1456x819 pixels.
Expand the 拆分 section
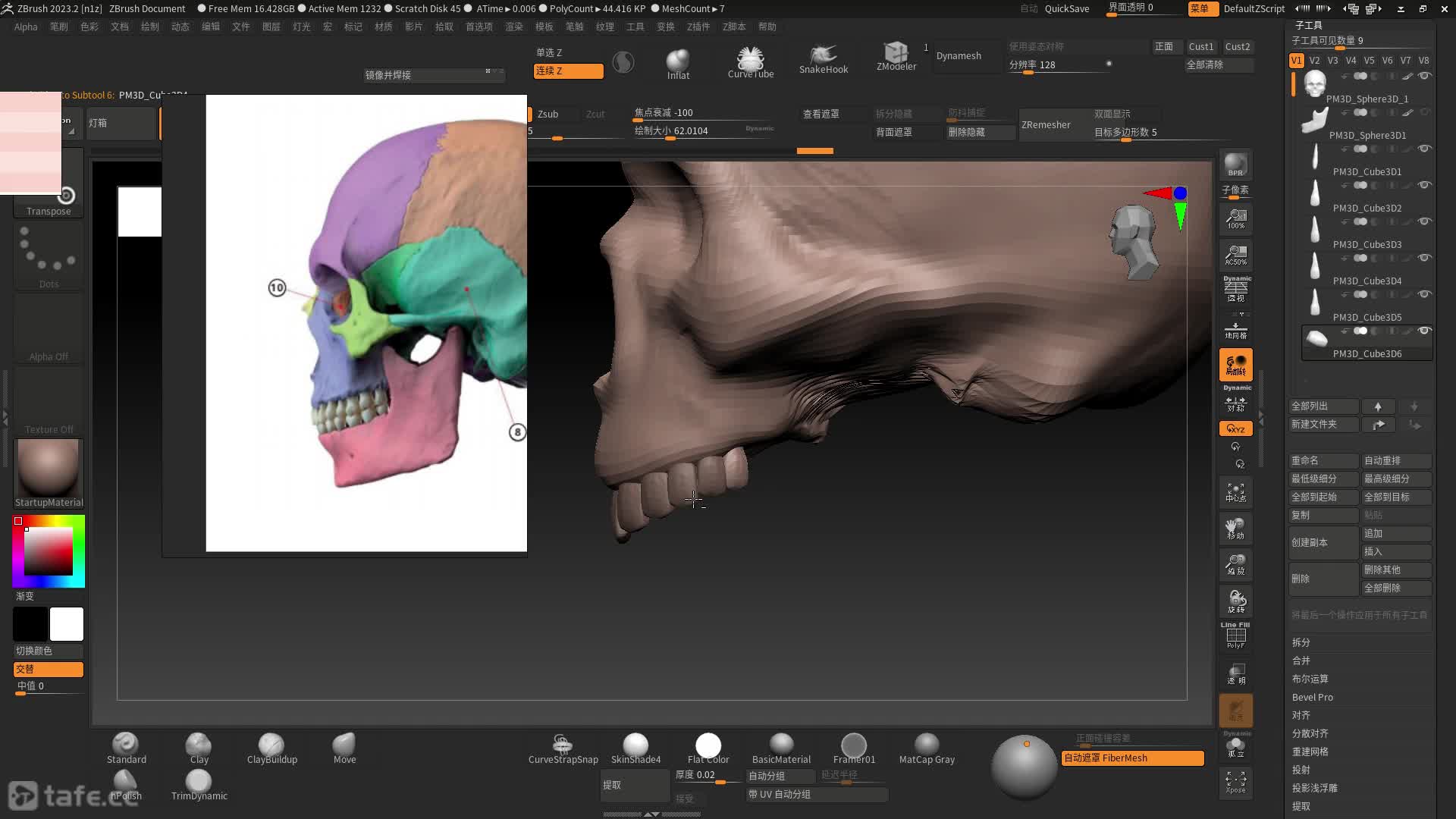pyautogui.click(x=1301, y=642)
